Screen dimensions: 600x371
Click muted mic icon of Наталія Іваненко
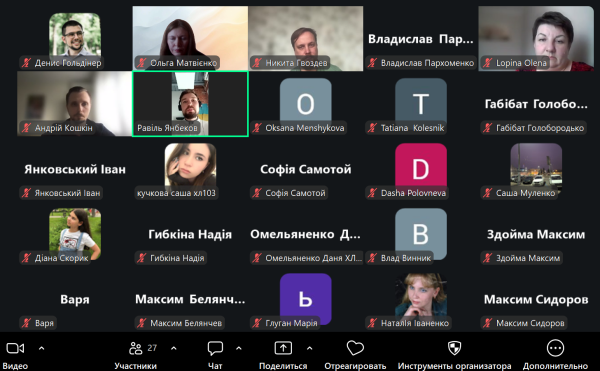[x=372, y=323]
